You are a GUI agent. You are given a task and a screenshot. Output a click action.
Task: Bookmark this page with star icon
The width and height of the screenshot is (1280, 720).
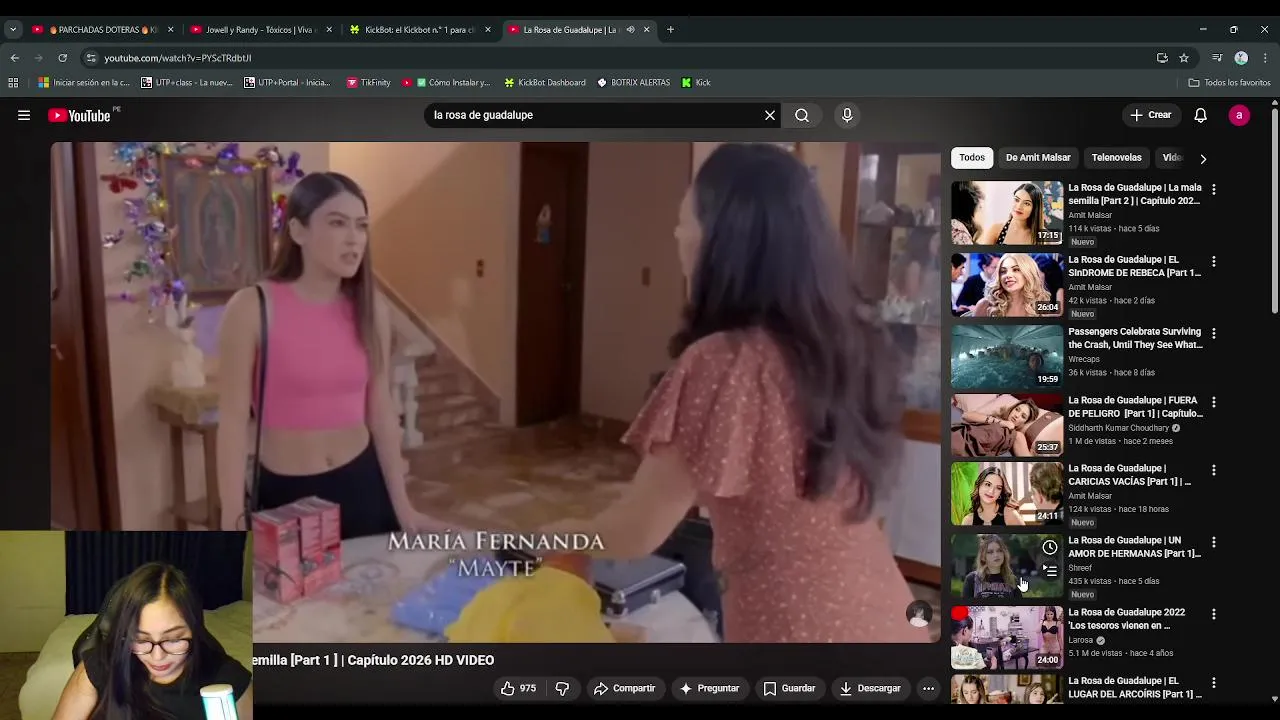1184,58
